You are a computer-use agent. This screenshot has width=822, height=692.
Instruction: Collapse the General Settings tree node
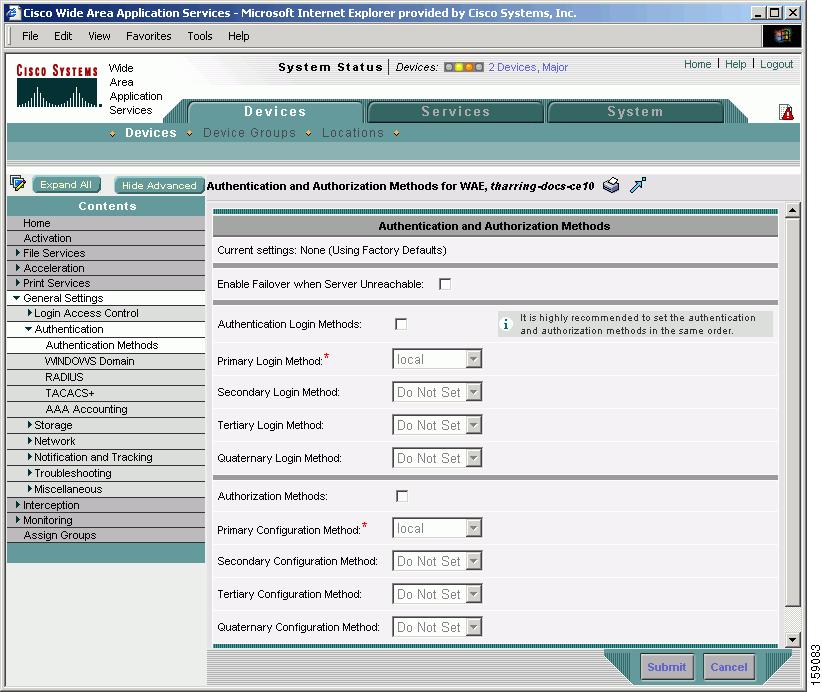click(17, 298)
